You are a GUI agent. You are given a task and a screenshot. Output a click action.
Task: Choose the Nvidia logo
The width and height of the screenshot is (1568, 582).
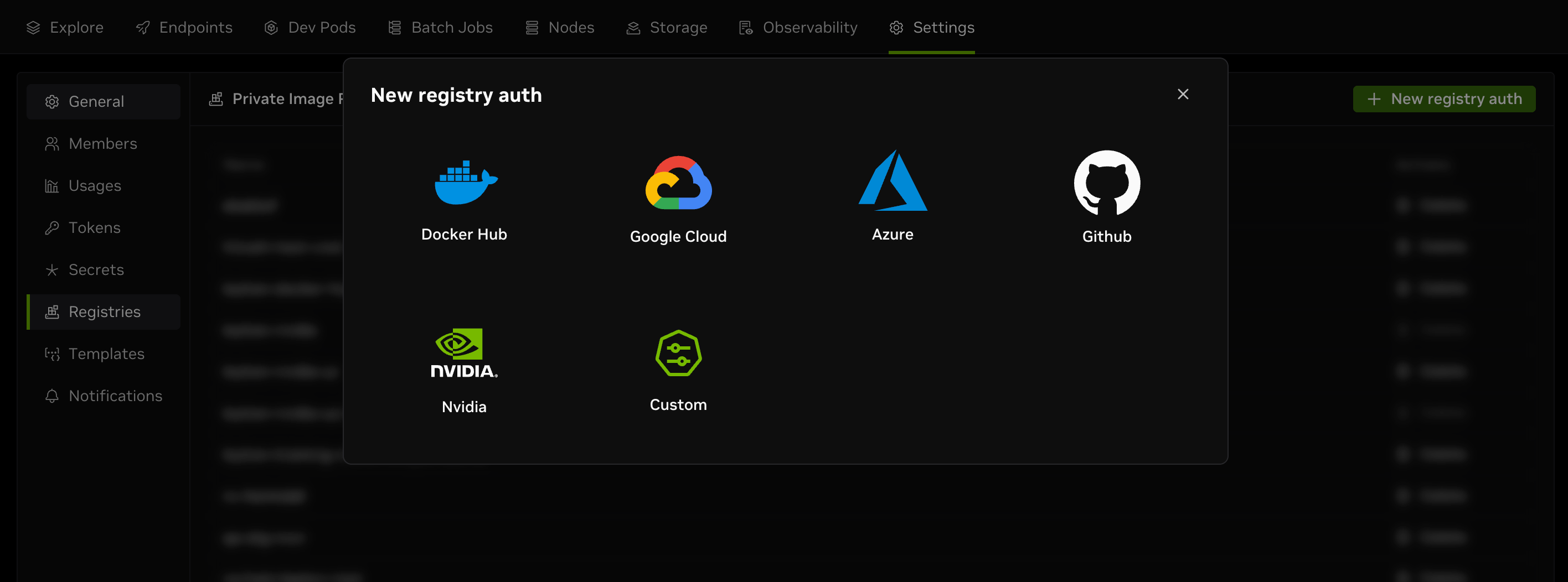(x=464, y=353)
